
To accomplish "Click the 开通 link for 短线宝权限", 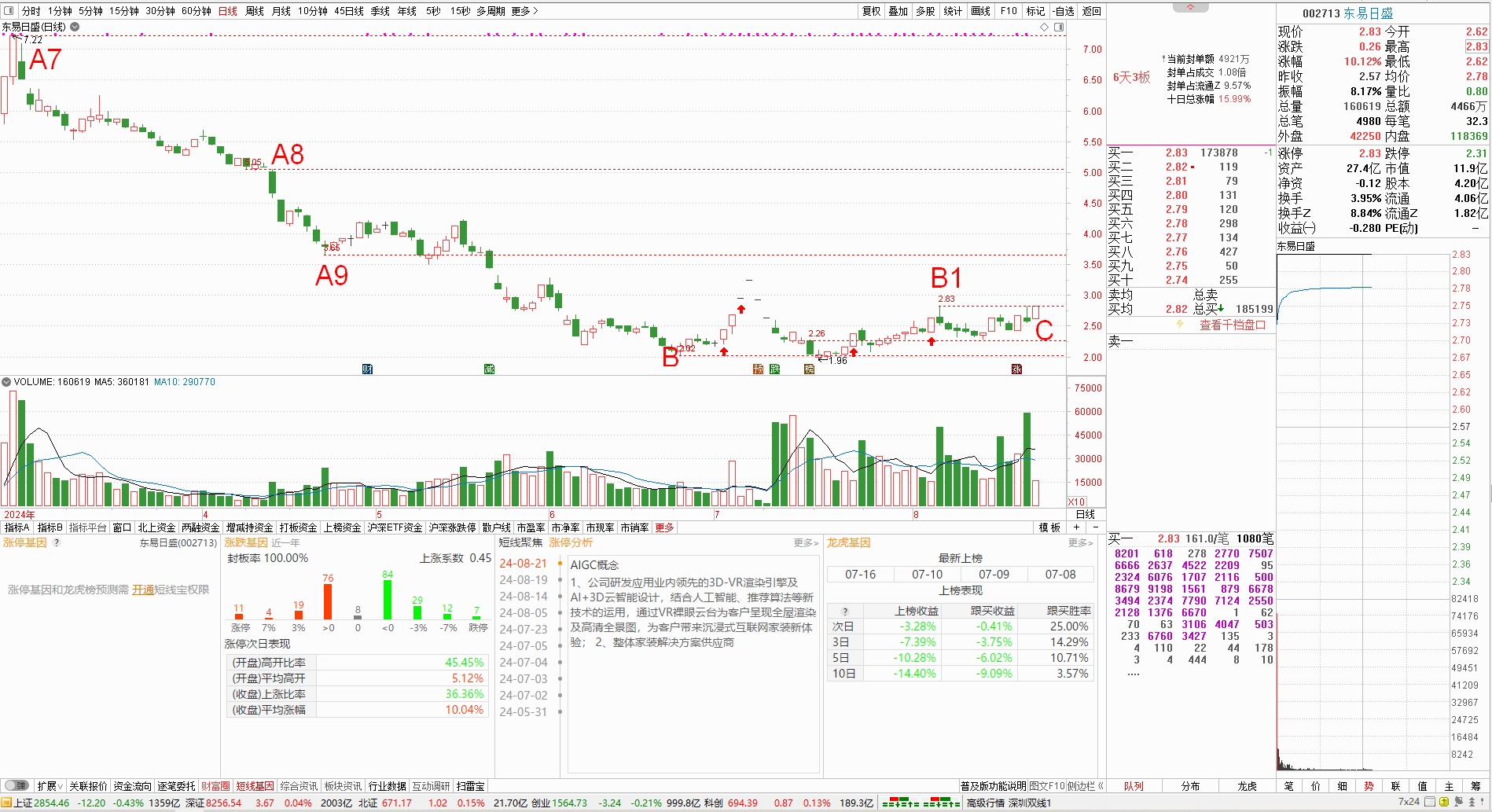I will coord(142,590).
